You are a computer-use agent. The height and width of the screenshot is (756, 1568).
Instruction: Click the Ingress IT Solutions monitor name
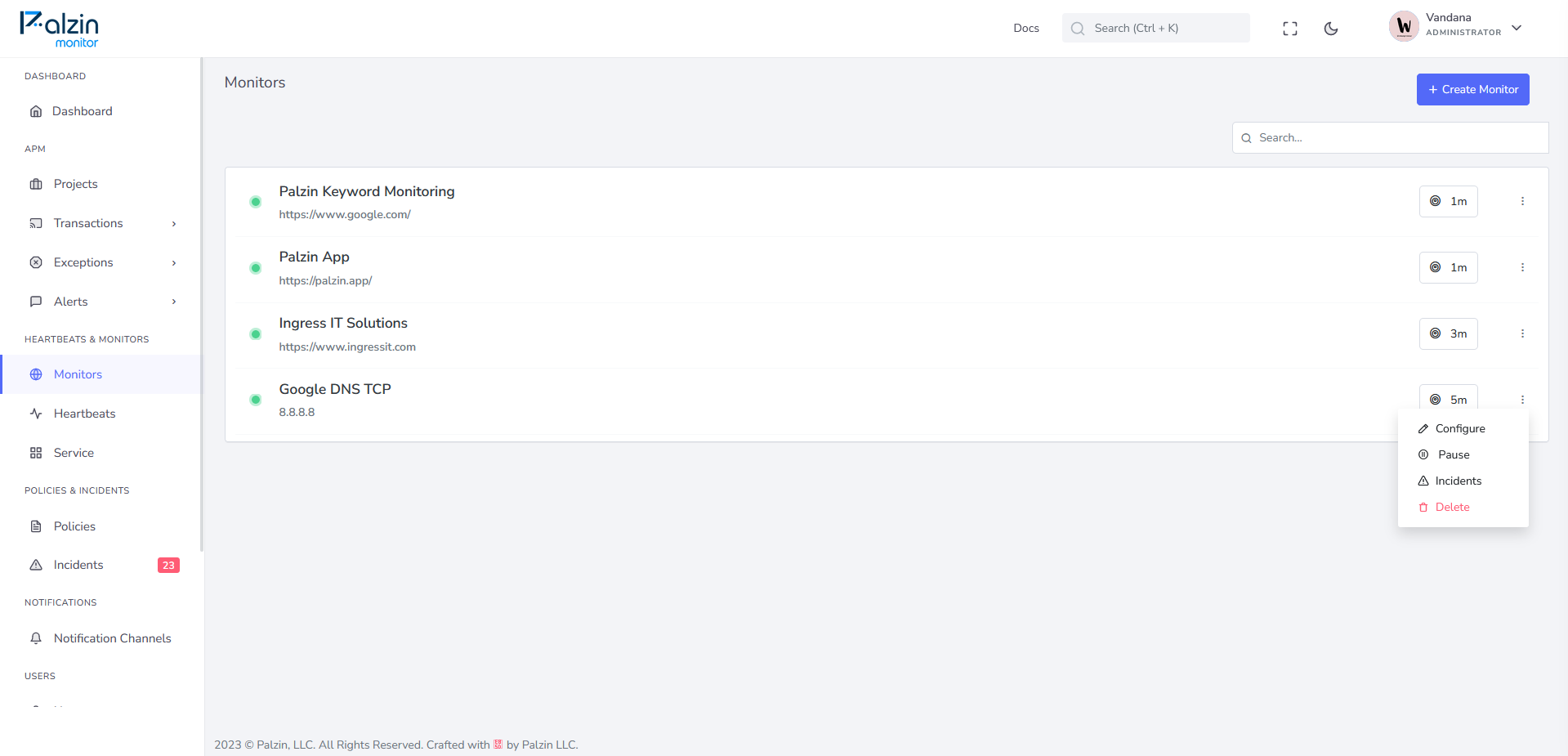tap(343, 323)
